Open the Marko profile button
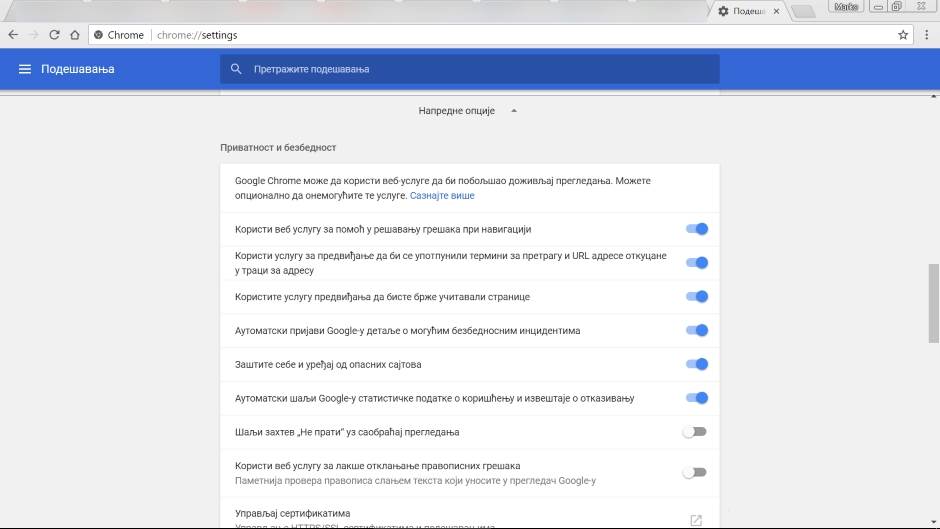Screen dimensions: 940x529 click(x=846, y=7)
